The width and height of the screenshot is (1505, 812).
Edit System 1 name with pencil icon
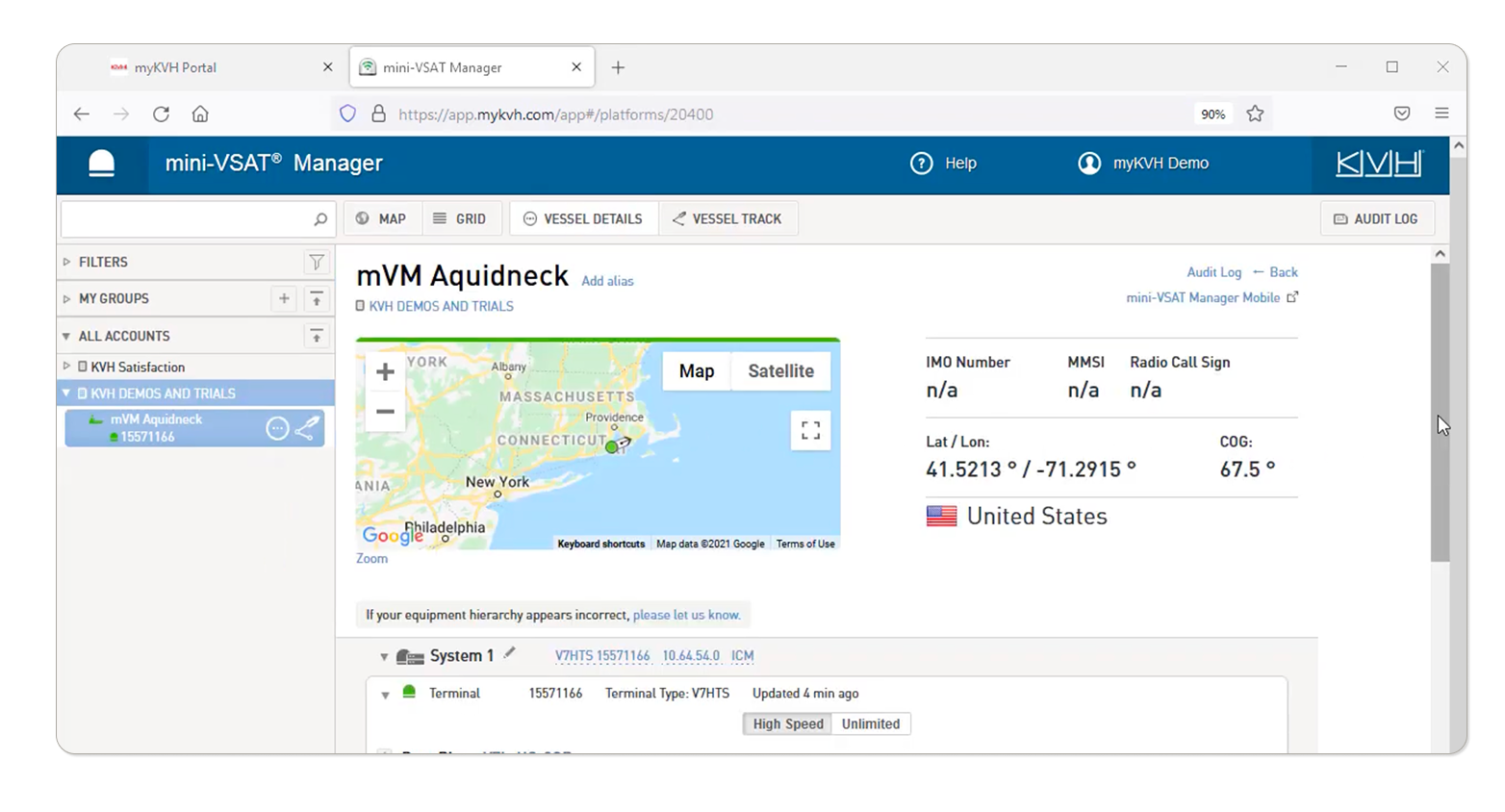tap(510, 653)
